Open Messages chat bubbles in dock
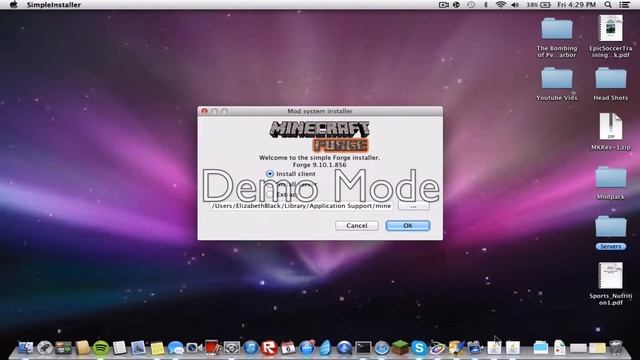640x360 pixels. click(176, 348)
